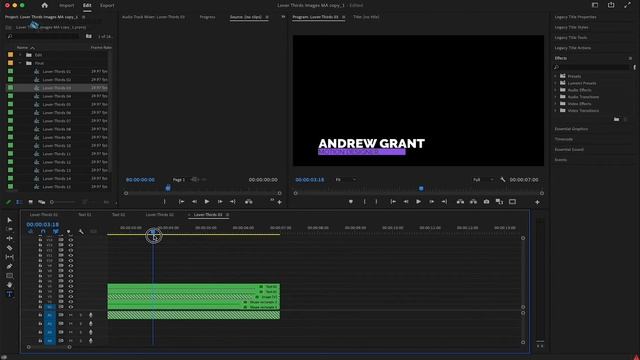Open the Program monitor button editor plus
This screenshot has width=640, height=360.
(537, 202)
